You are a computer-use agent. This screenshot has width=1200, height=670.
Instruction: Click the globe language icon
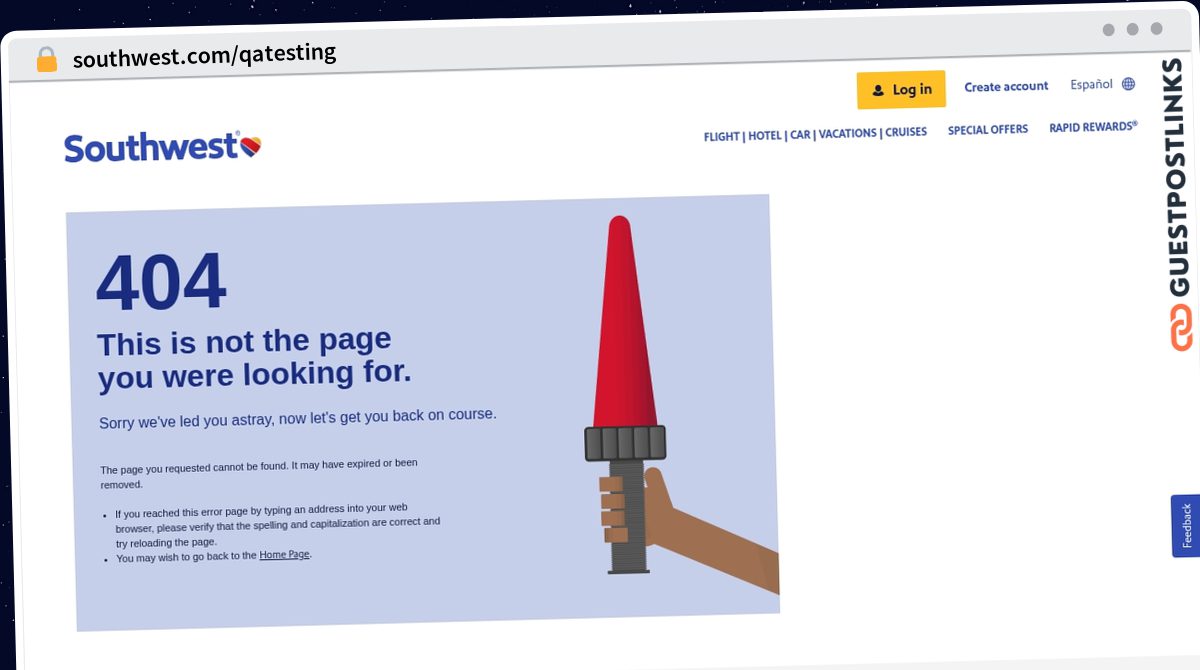tap(1128, 84)
